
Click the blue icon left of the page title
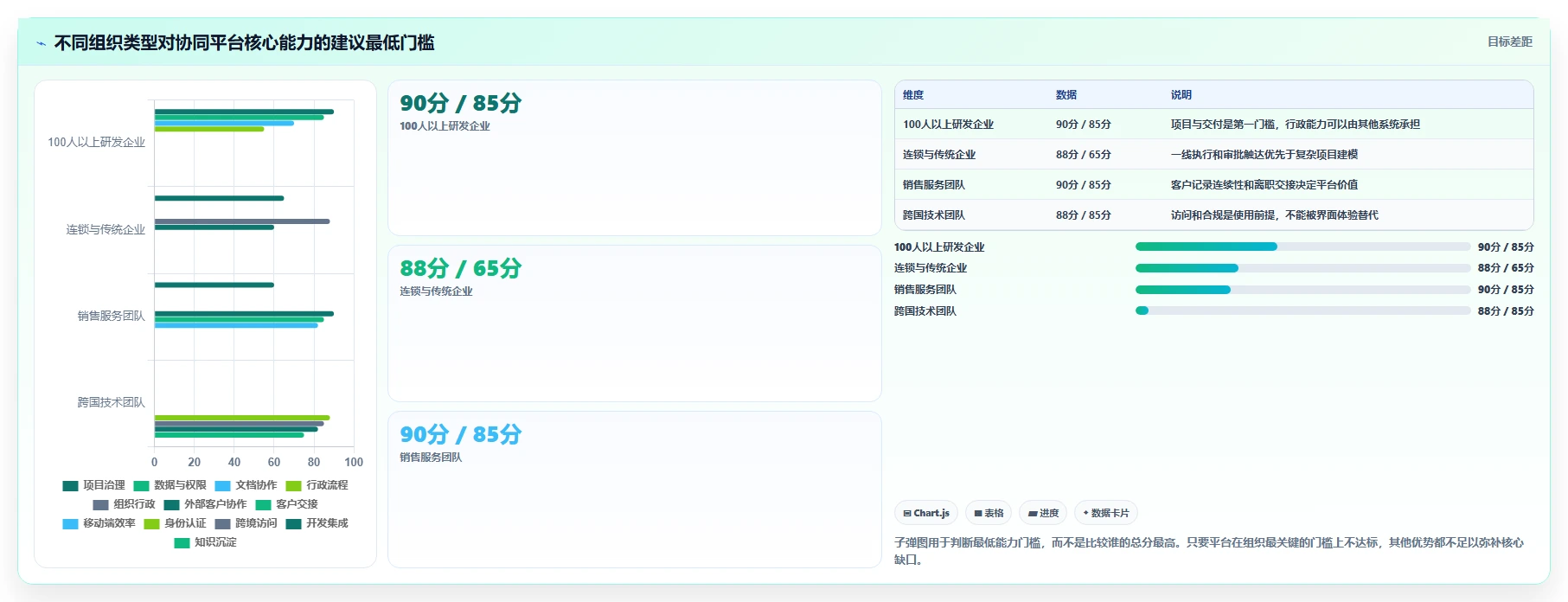click(x=41, y=43)
